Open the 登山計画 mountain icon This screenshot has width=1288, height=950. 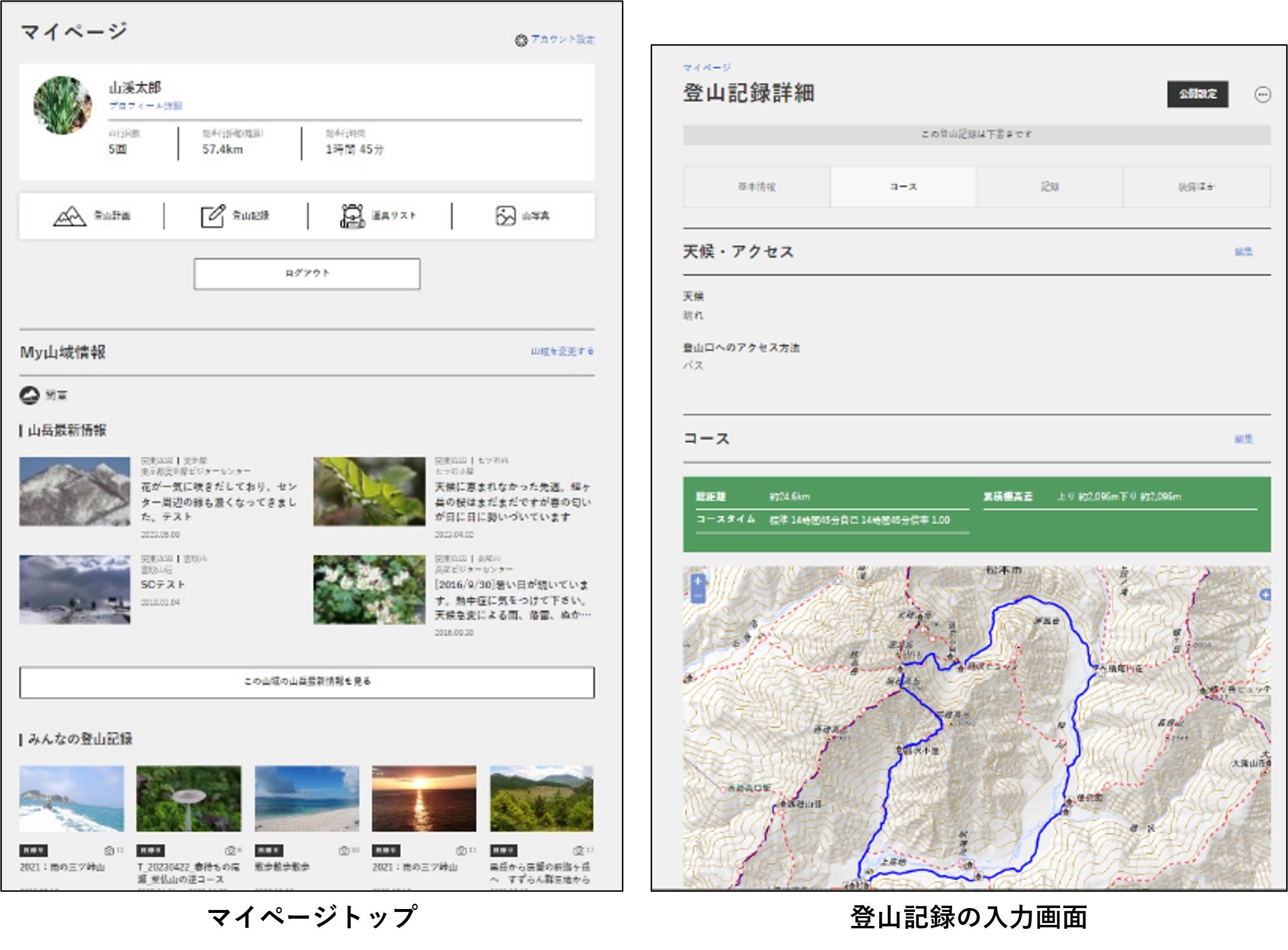click(69, 216)
